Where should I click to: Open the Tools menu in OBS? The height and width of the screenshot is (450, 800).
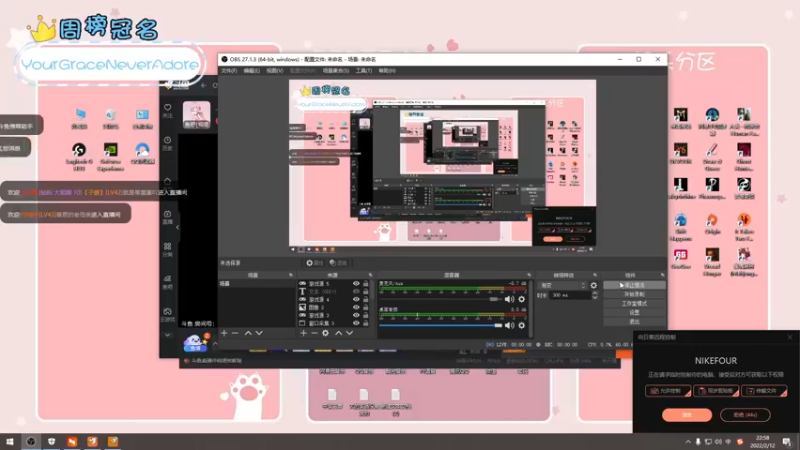[364, 71]
